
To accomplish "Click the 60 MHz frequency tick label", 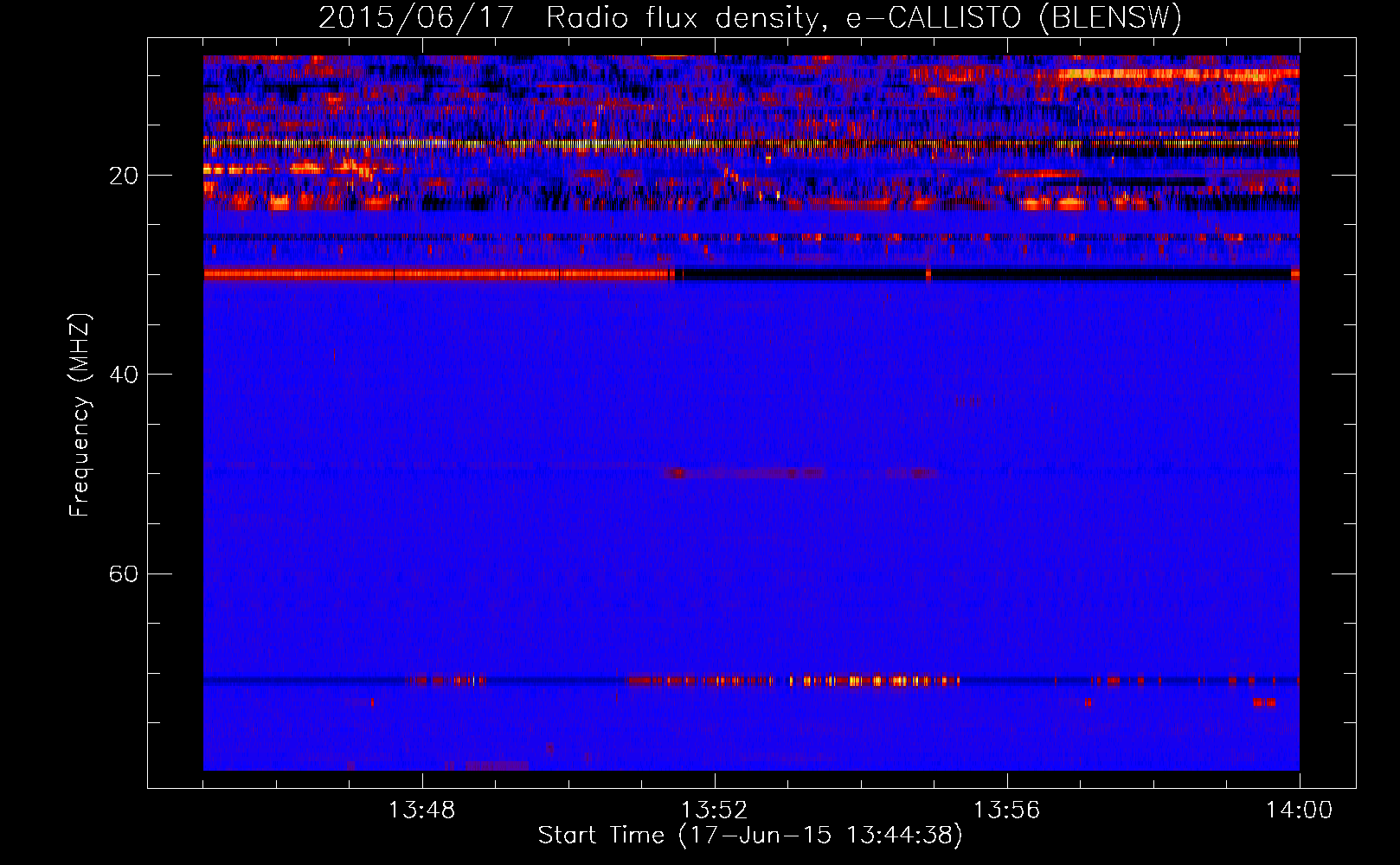I will [124, 574].
